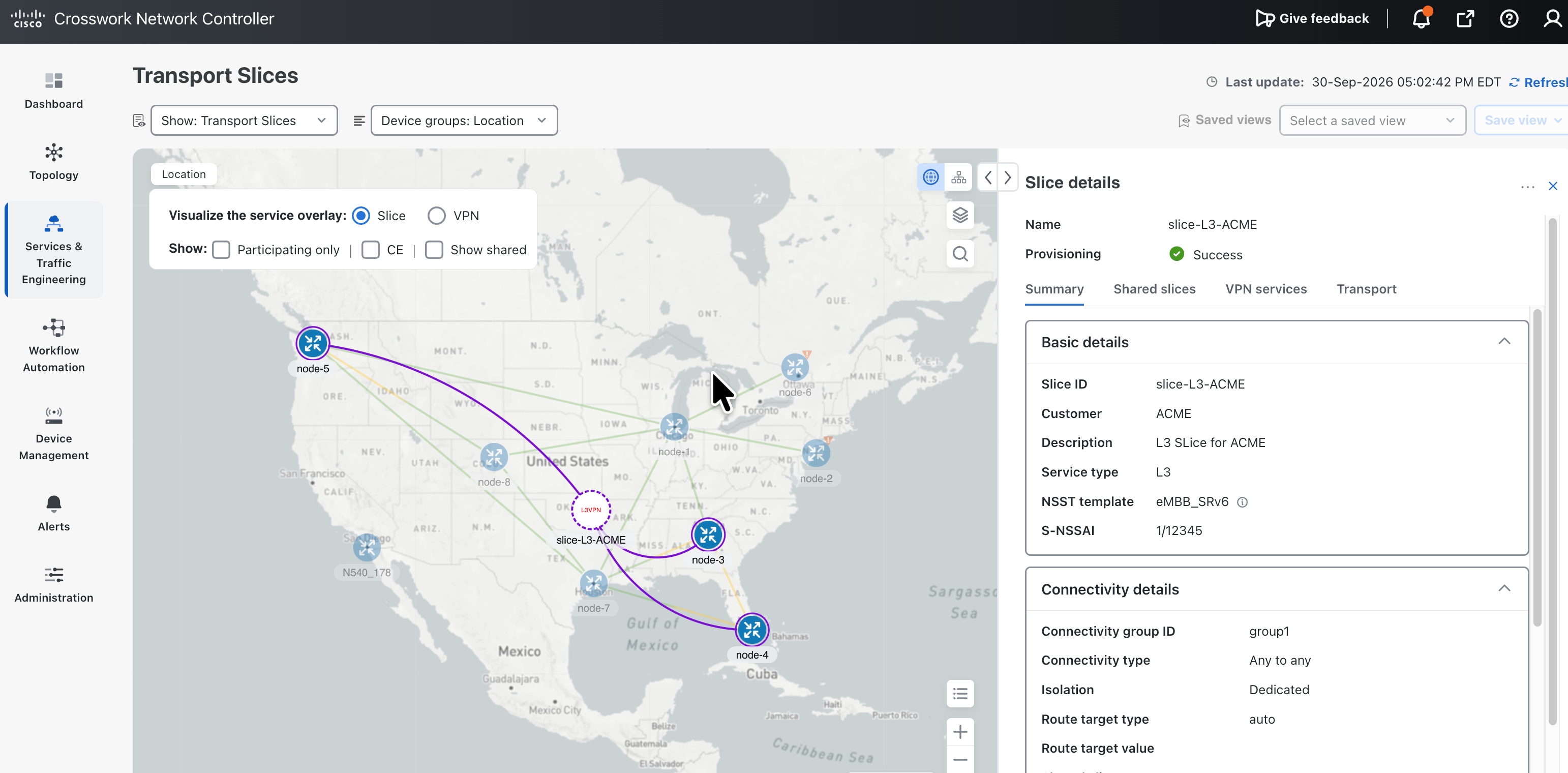1568x773 pixels.
Task: Open Administration in the sidebar
Action: click(53, 585)
